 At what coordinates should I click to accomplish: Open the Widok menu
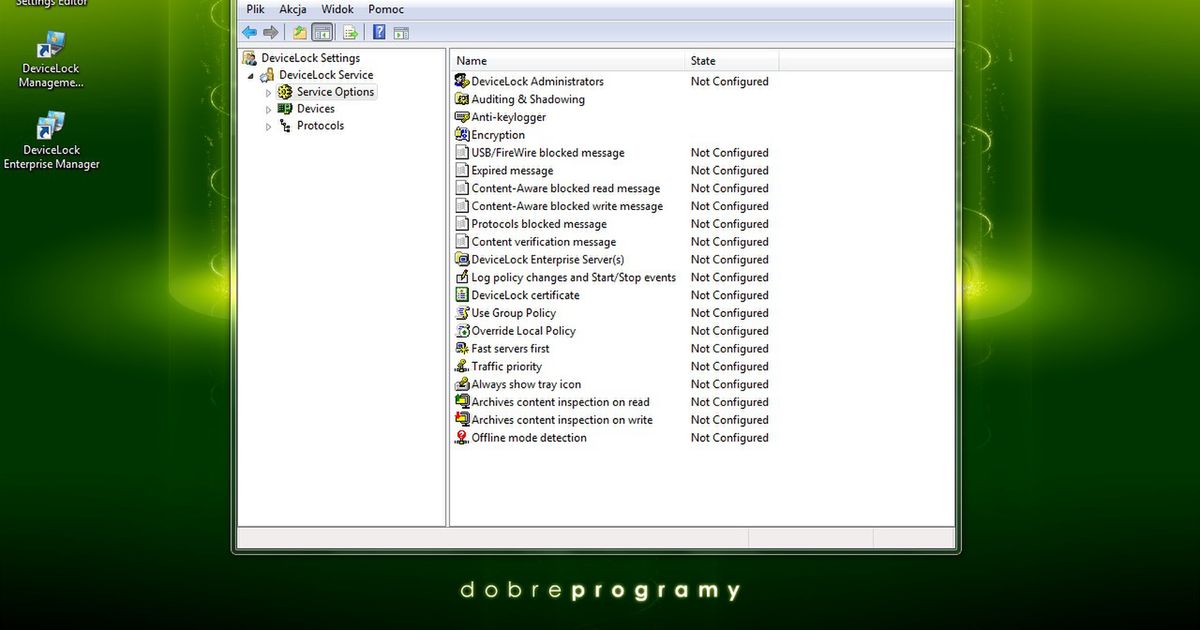tap(337, 9)
